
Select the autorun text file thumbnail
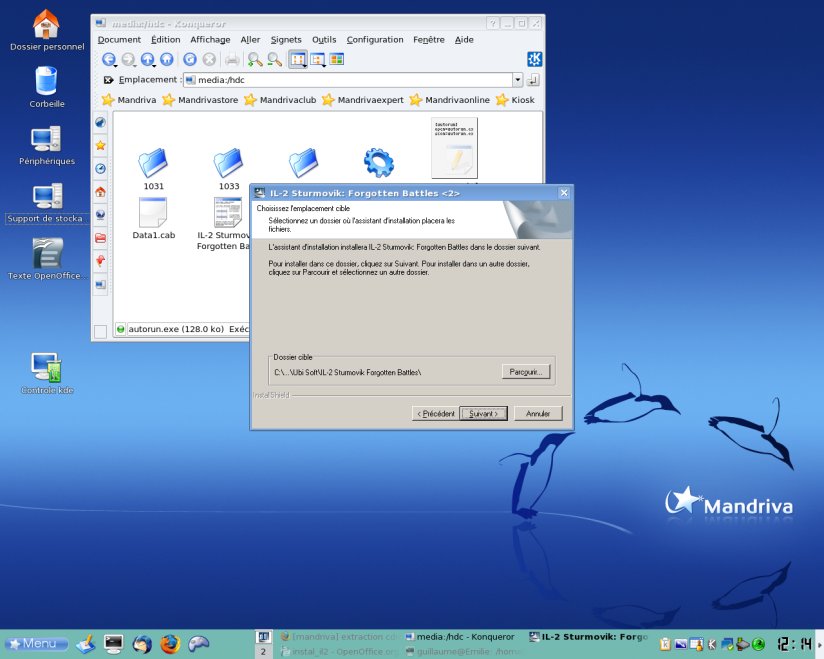coord(454,148)
